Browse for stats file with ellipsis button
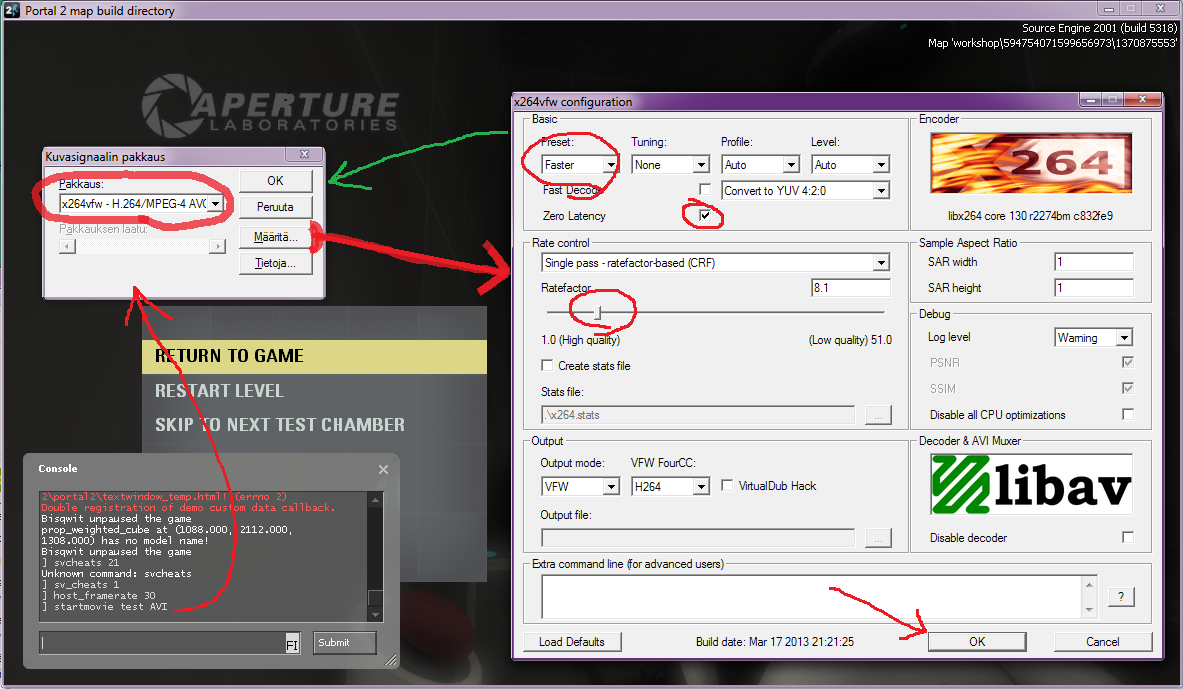1183x689 pixels. [x=878, y=415]
